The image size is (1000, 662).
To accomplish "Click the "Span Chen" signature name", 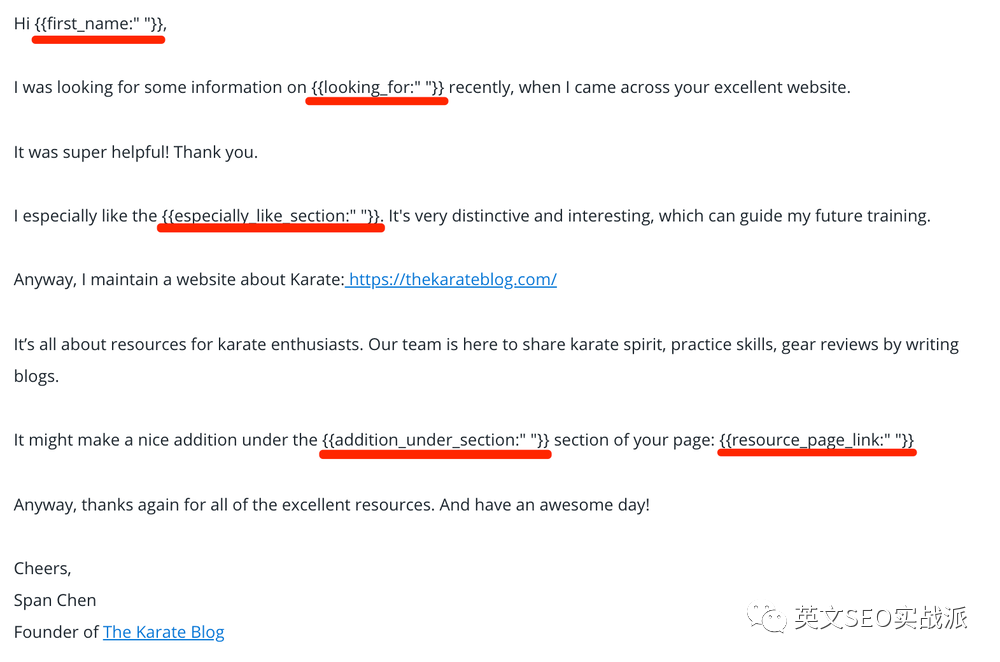I will tap(55, 600).
